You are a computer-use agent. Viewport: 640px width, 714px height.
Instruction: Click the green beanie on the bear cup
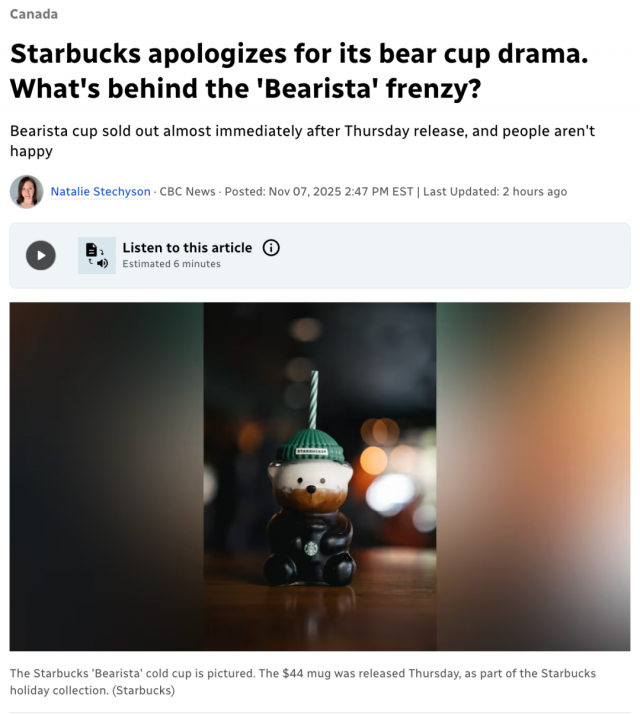(x=311, y=444)
